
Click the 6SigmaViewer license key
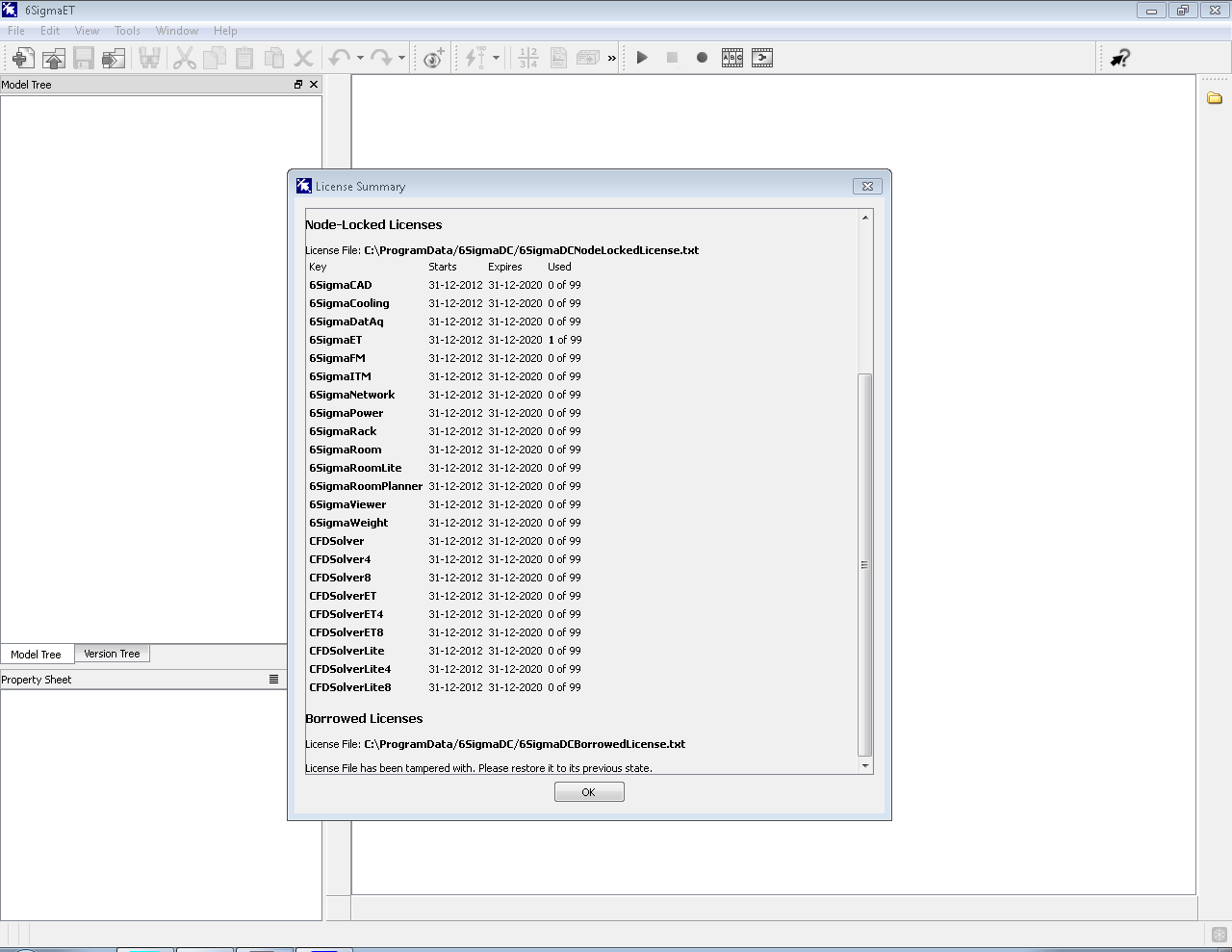pos(347,504)
